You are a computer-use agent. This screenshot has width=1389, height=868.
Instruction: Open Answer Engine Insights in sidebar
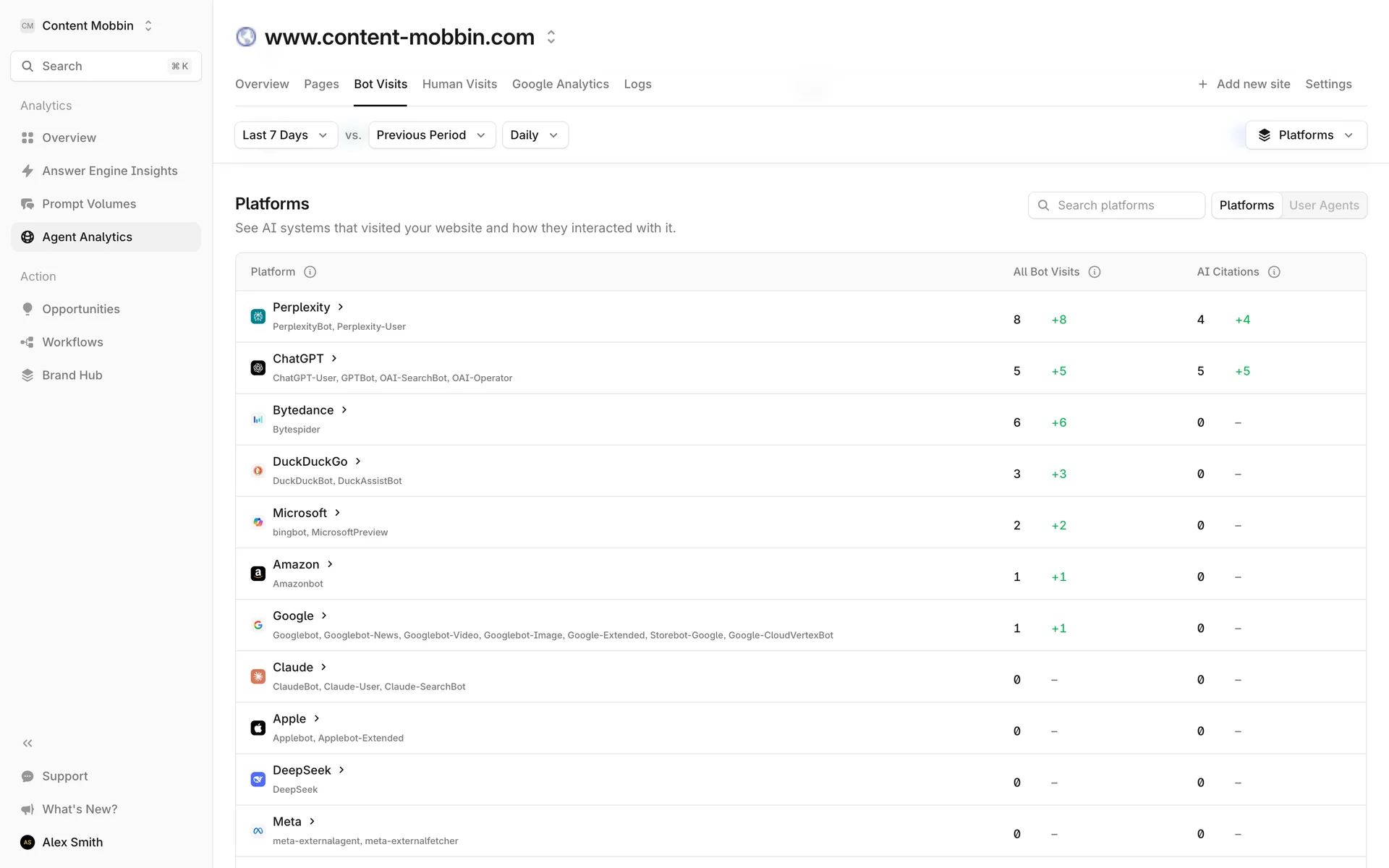pyautogui.click(x=109, y=171)
